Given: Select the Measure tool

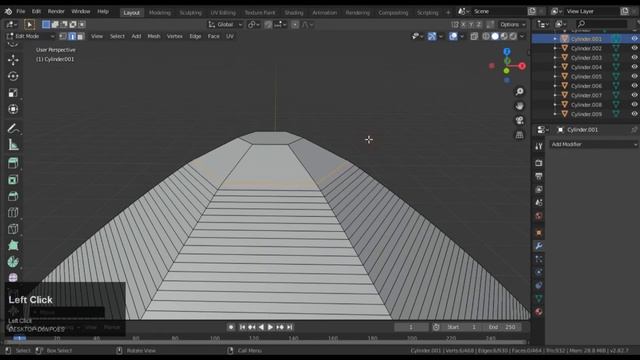Looking at the screenshot, I should pyautogui.click(x=13, y=145).
